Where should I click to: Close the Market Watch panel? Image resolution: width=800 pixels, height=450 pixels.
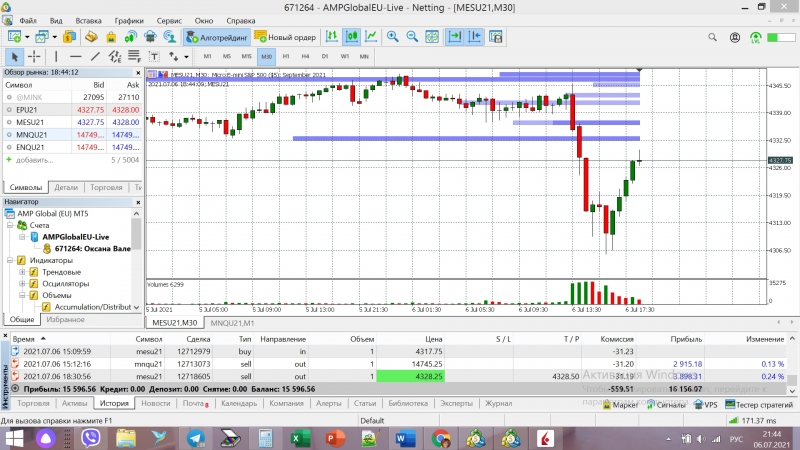138,72
